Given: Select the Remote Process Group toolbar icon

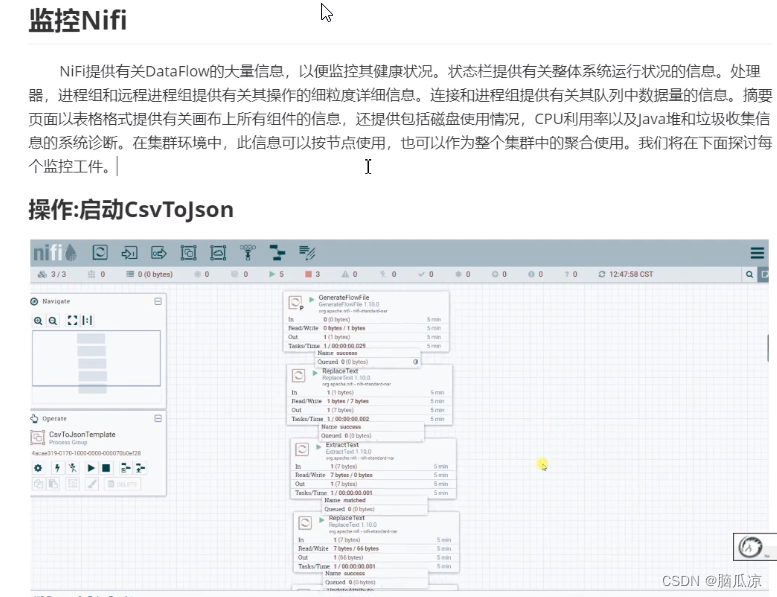Looking at the screenshot, I should [x=218, y=253].
